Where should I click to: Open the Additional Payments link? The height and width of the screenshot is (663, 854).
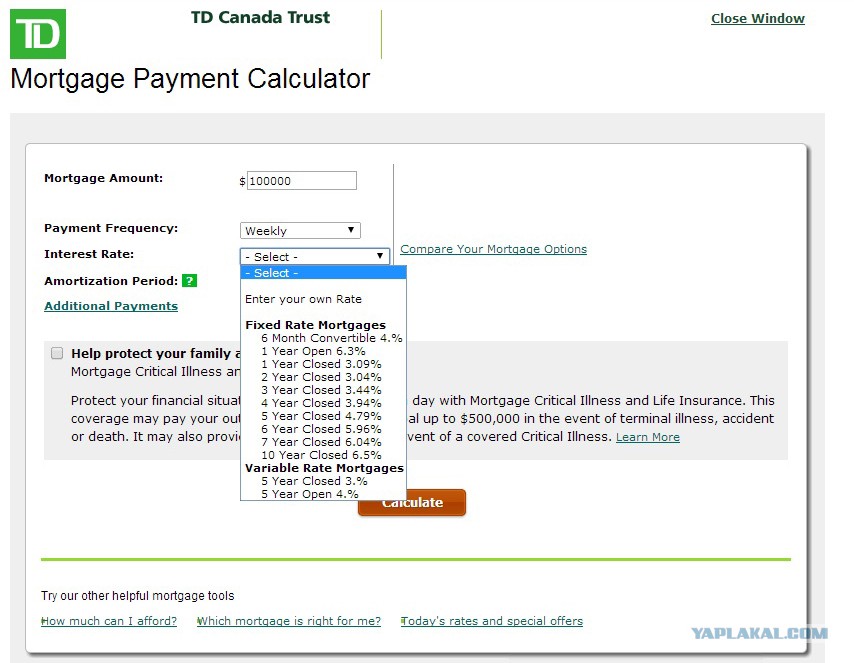coord(111,306)
